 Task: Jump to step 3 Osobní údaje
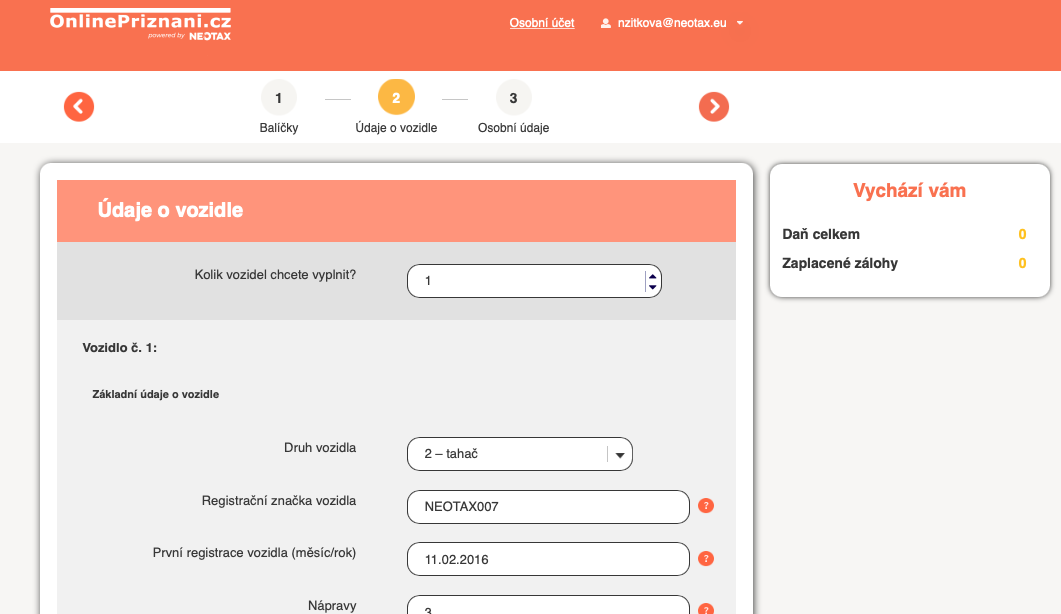coord(513,98)
